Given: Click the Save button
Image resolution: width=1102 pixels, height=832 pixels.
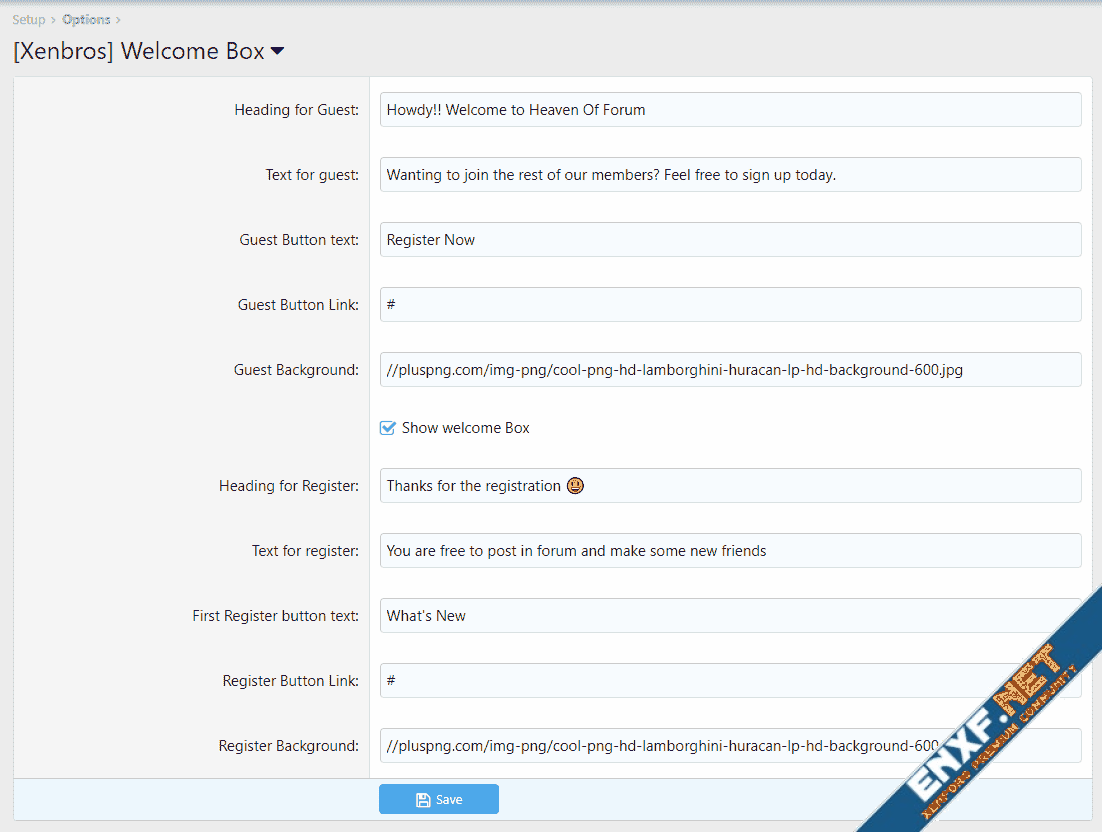Looking at the screenshot, I should click(438, 799).
